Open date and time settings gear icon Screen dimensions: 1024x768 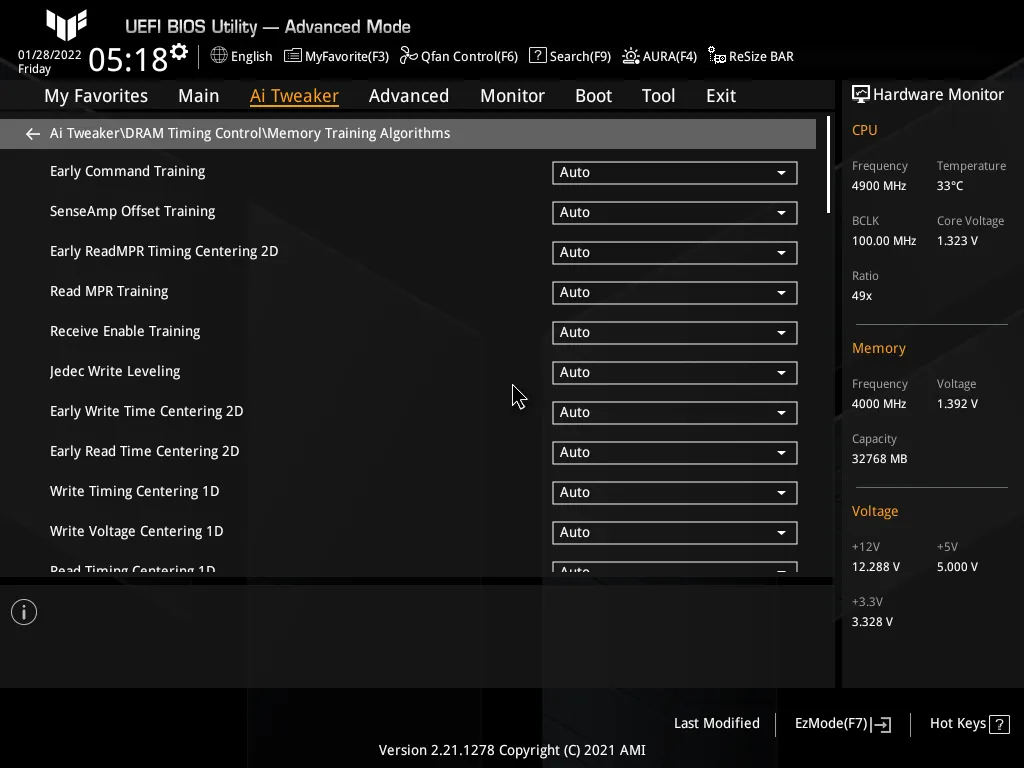click(179, 52)
